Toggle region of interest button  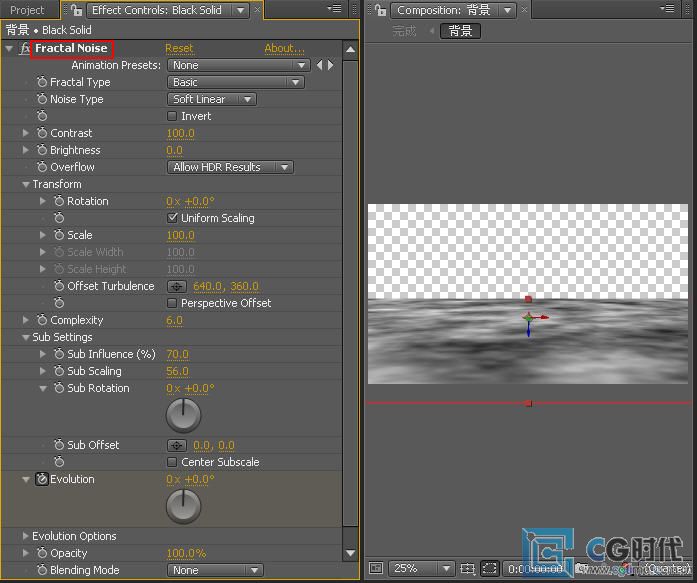[x=489, y=568]
